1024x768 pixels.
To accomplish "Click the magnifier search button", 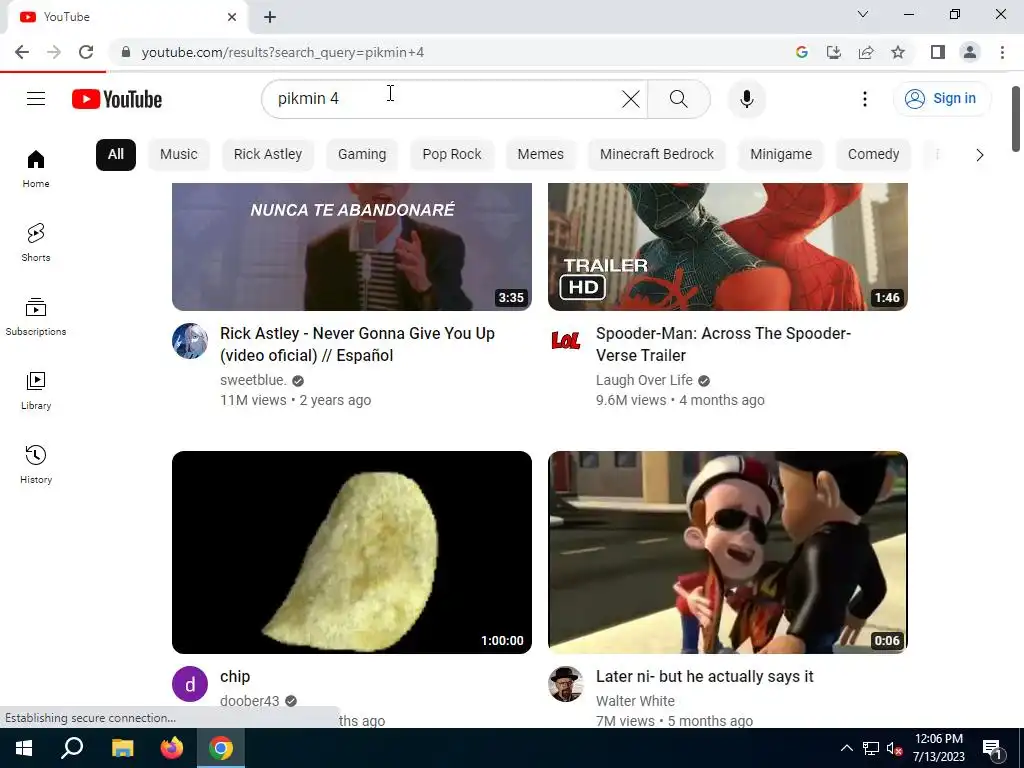I will tap(679, 99).
